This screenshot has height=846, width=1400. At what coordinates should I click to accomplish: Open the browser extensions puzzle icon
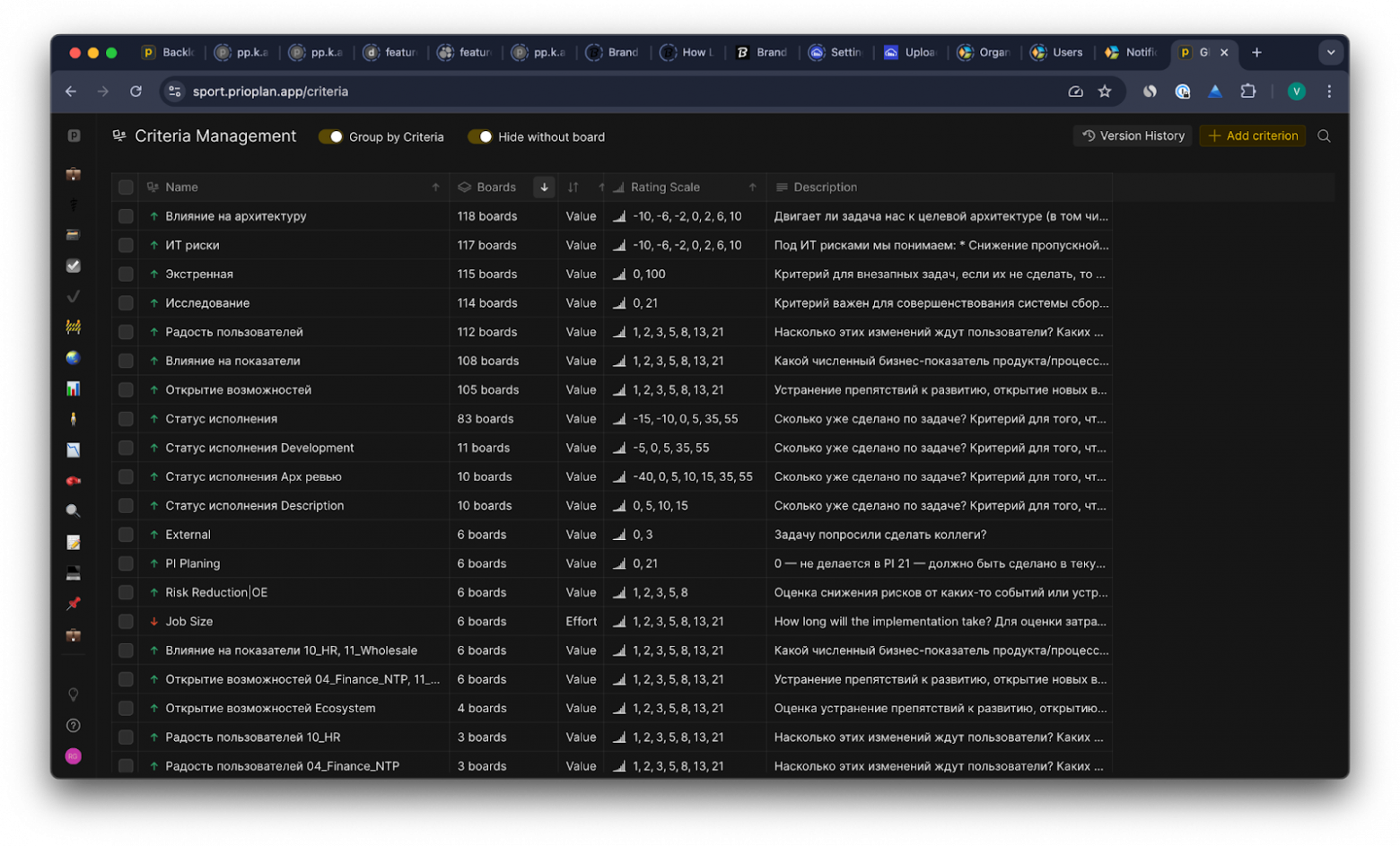coord(1247,92)
